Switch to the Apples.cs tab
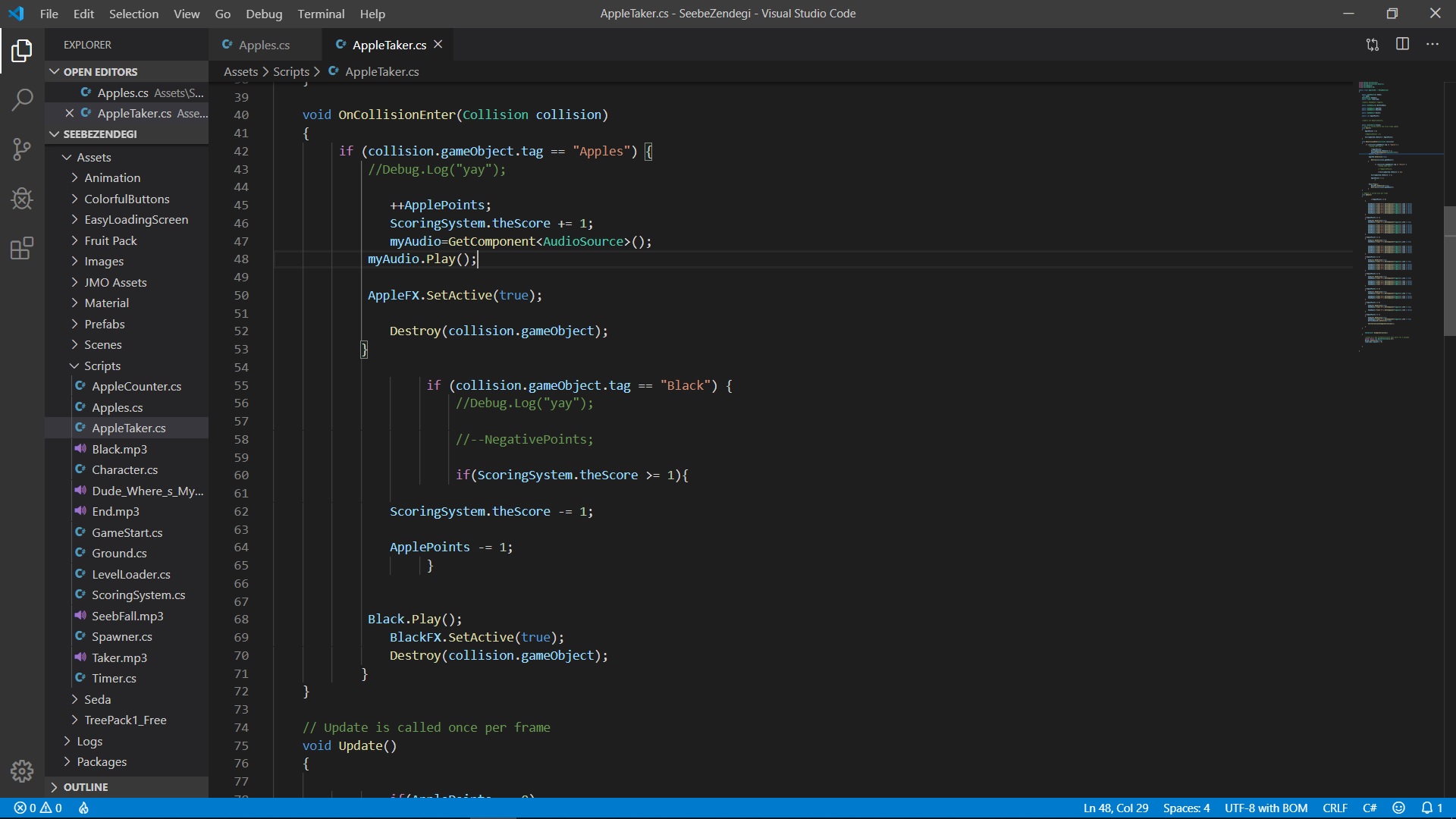The image size is (1456, 819). (x=264, y=45)
